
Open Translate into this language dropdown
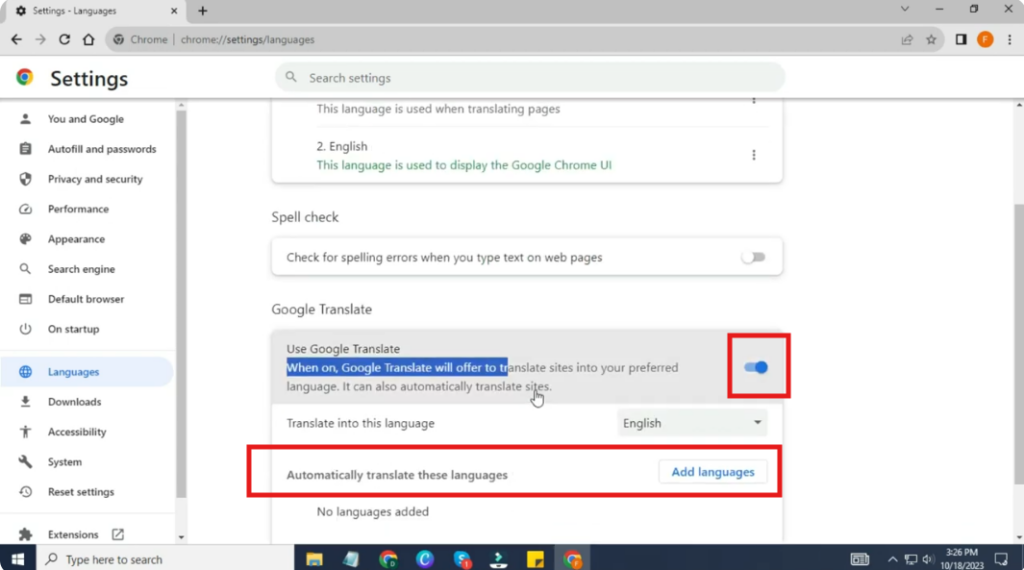point(692,423)
